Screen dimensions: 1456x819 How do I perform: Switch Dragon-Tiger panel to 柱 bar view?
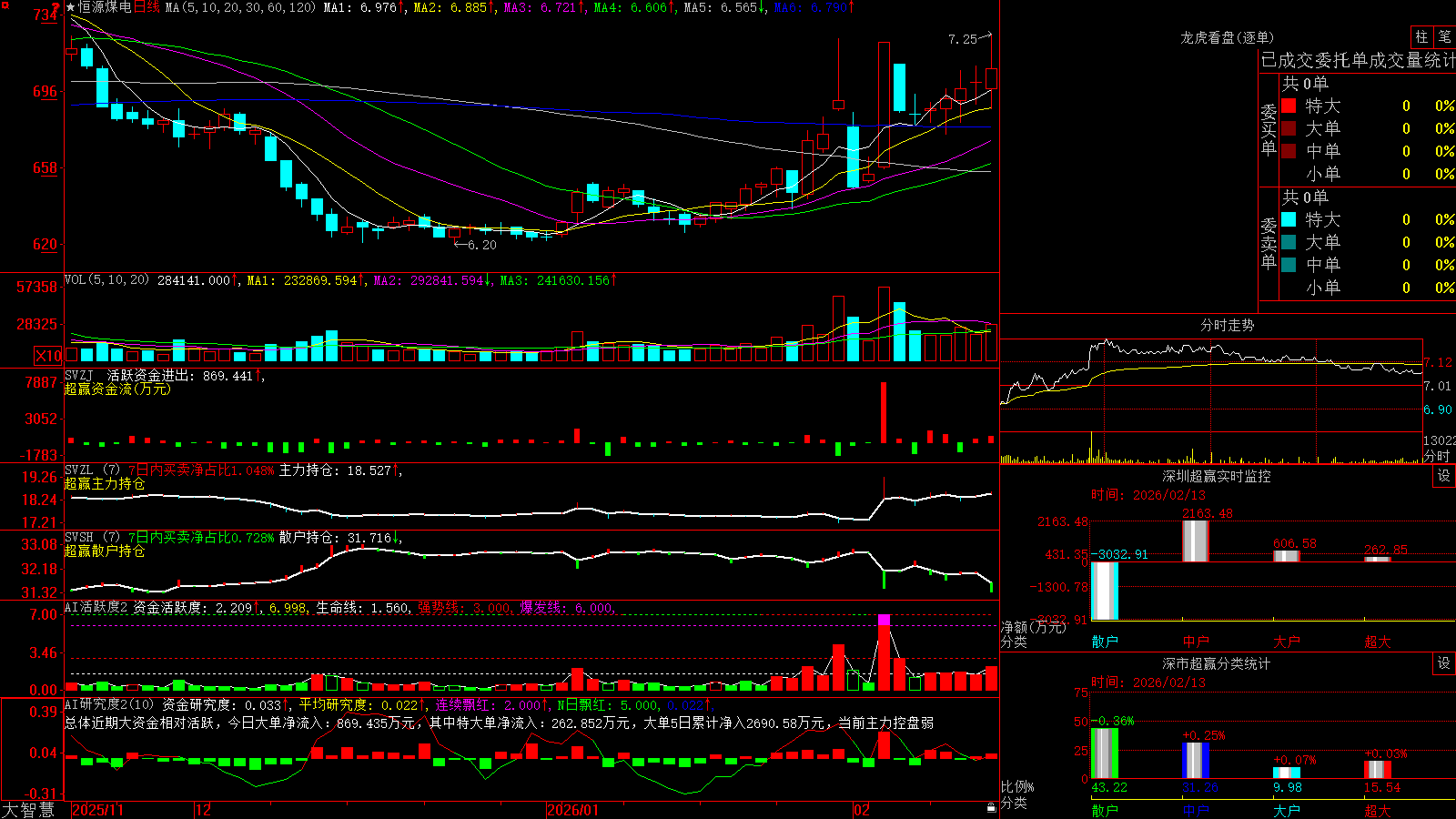tap(1421, 36)
